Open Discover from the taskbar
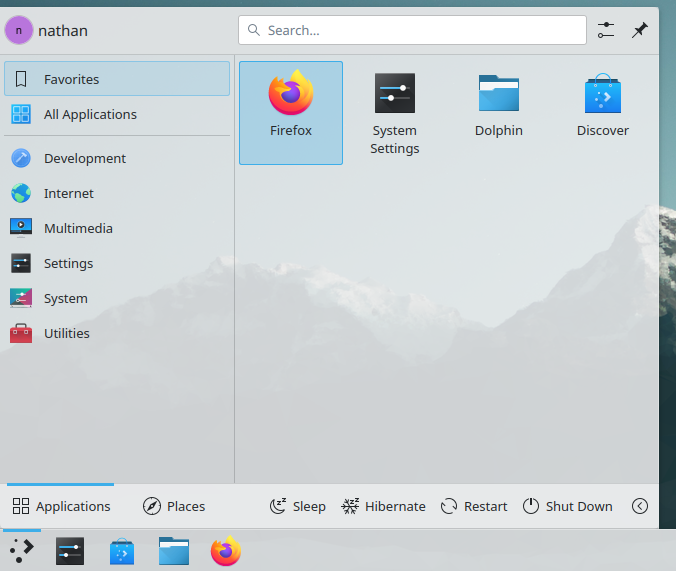Screen dimensions: 676x571 (x=122, y=551)
